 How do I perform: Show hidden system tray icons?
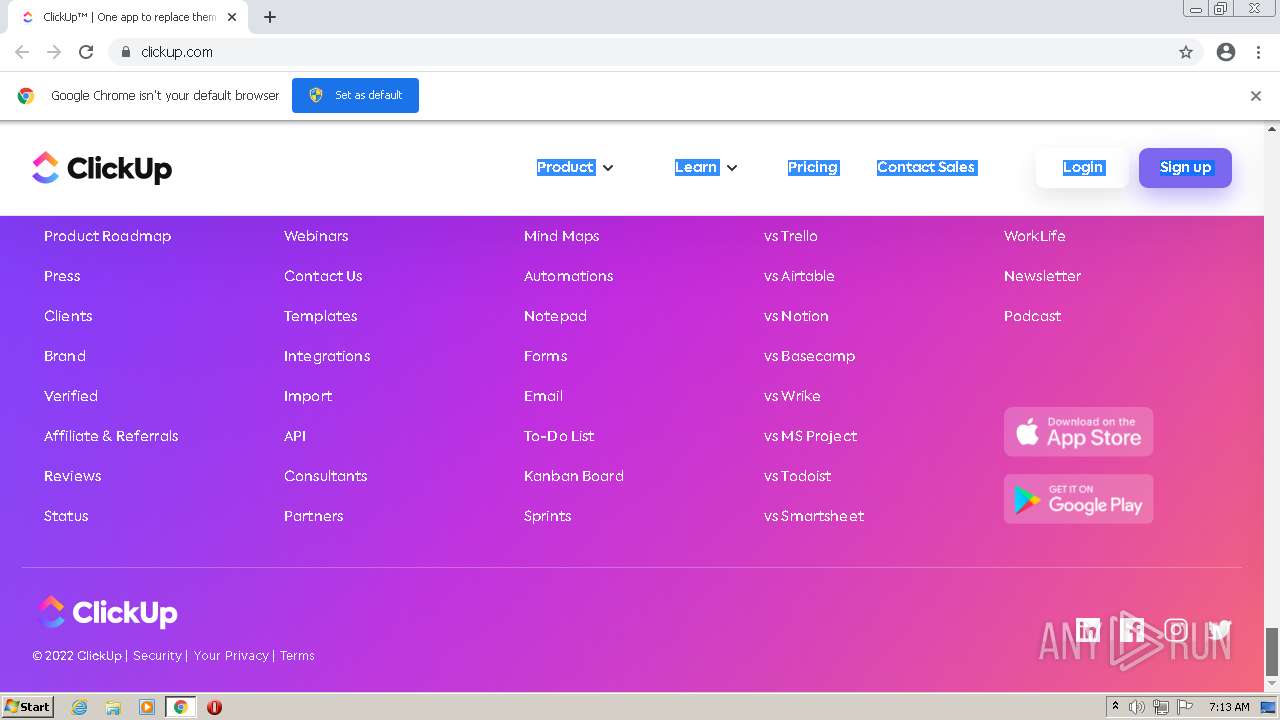click(x=1115, y=707)
